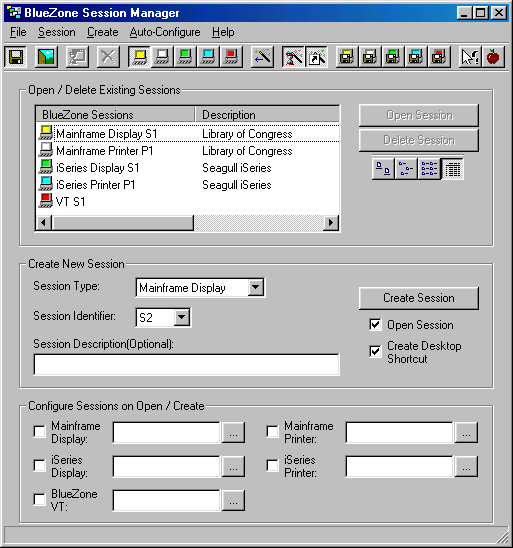Click the BlueZone Sessions column header
Image resolution: width=513 pixels, height=548 pixels.
pyautogui.click(x=115, y=115)
